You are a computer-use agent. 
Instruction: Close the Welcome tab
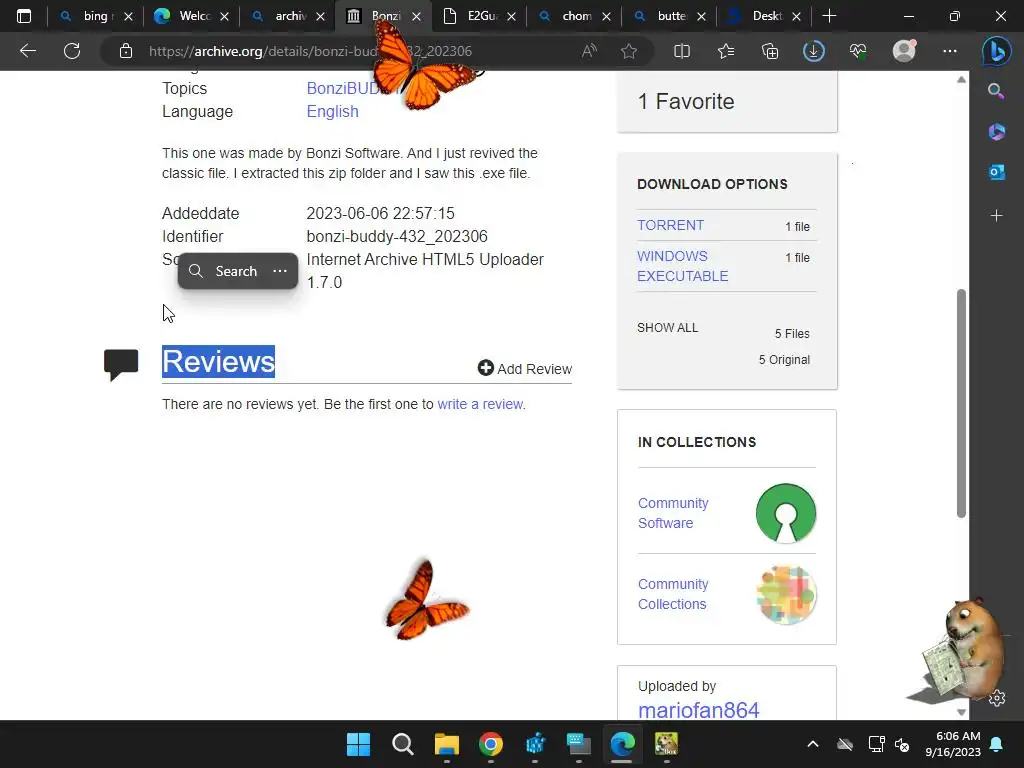(224, 16)
